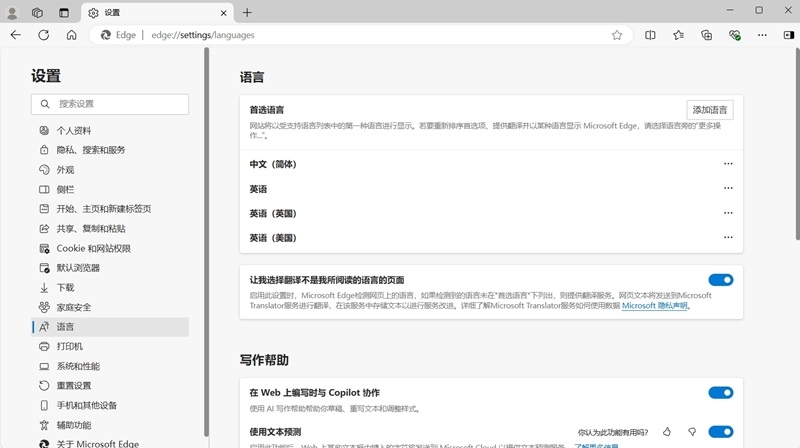Image resolution: width=800 pixels, height=448 pixels.
Task: Select 语言 in settings sidebar
Action: (110, 327)
